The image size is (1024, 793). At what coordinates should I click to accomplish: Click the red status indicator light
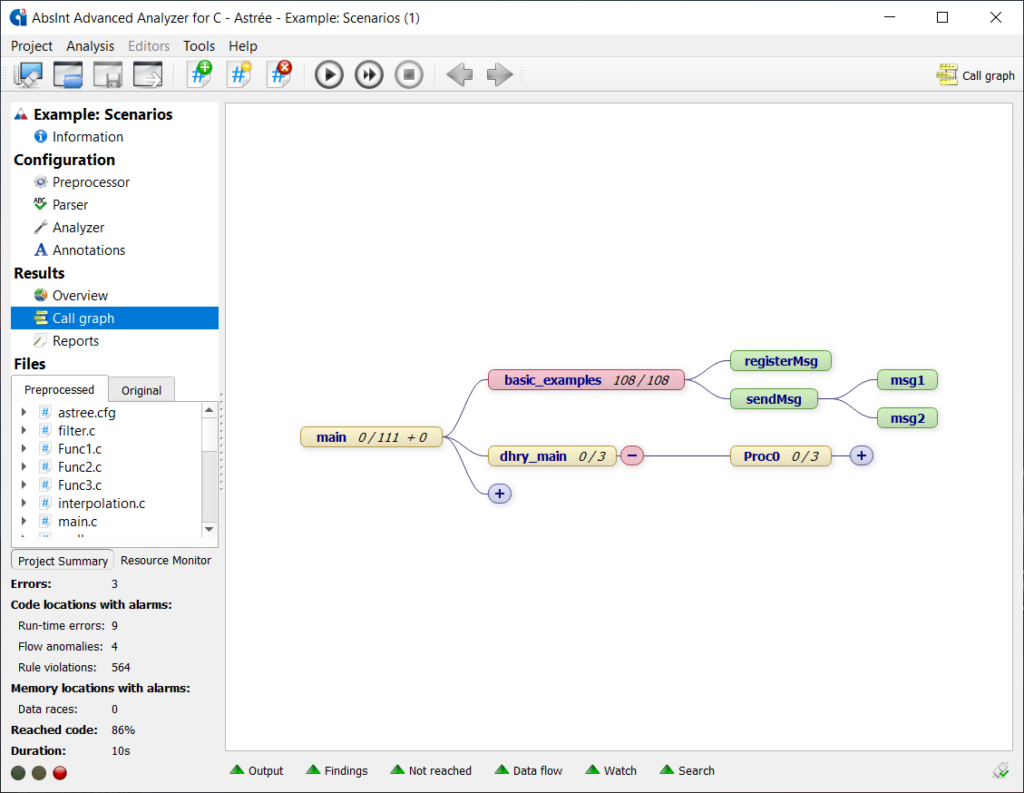pos(59,772)
